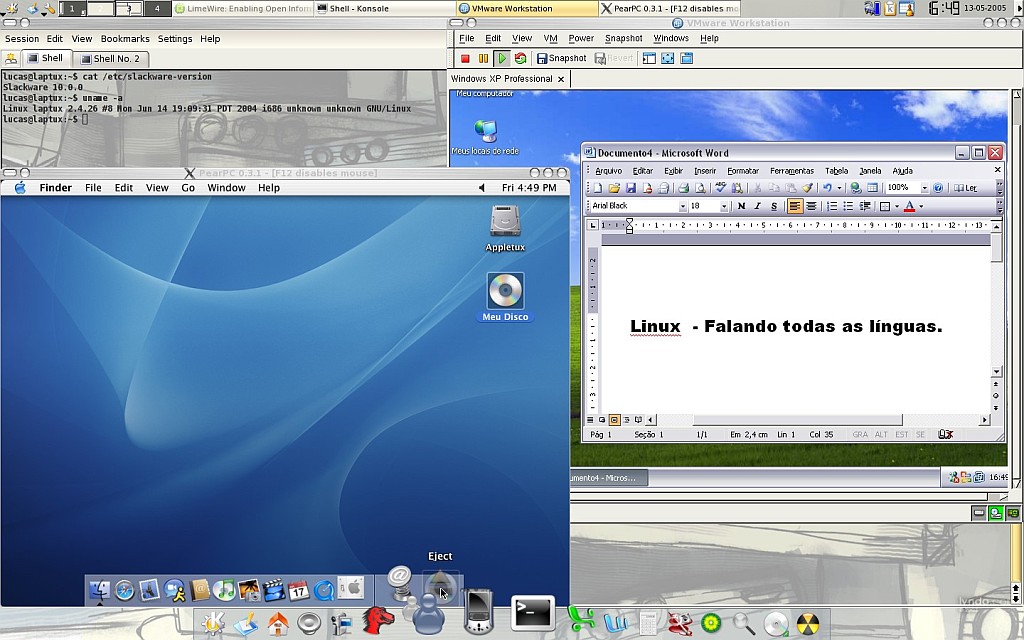
Task: Toggle italic formatting in Word
Action: pyautogui.click(x=758, y=206)
